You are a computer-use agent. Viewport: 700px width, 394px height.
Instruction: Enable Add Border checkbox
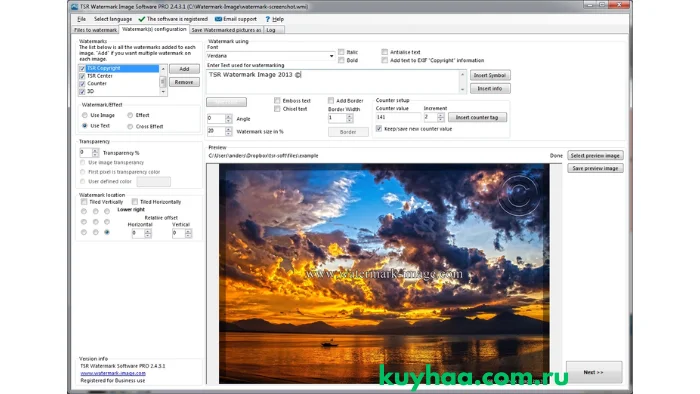coord(331,101)
